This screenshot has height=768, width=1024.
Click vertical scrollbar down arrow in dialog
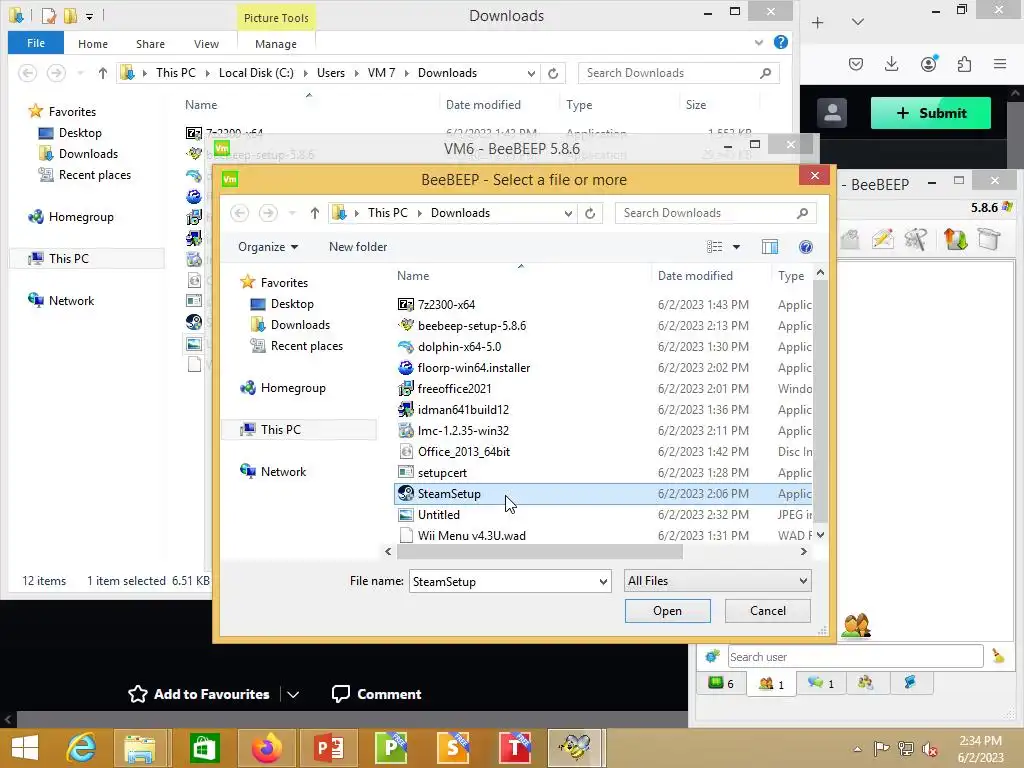point(821,535)
